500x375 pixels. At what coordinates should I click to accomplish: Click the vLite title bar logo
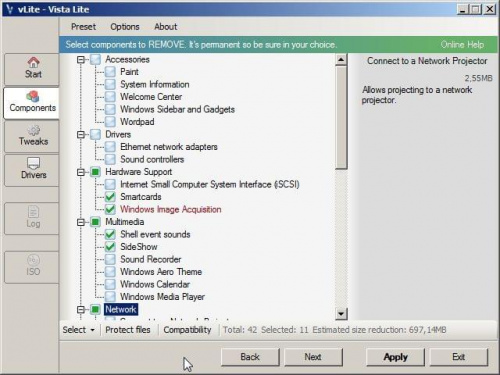coord(9,9)
